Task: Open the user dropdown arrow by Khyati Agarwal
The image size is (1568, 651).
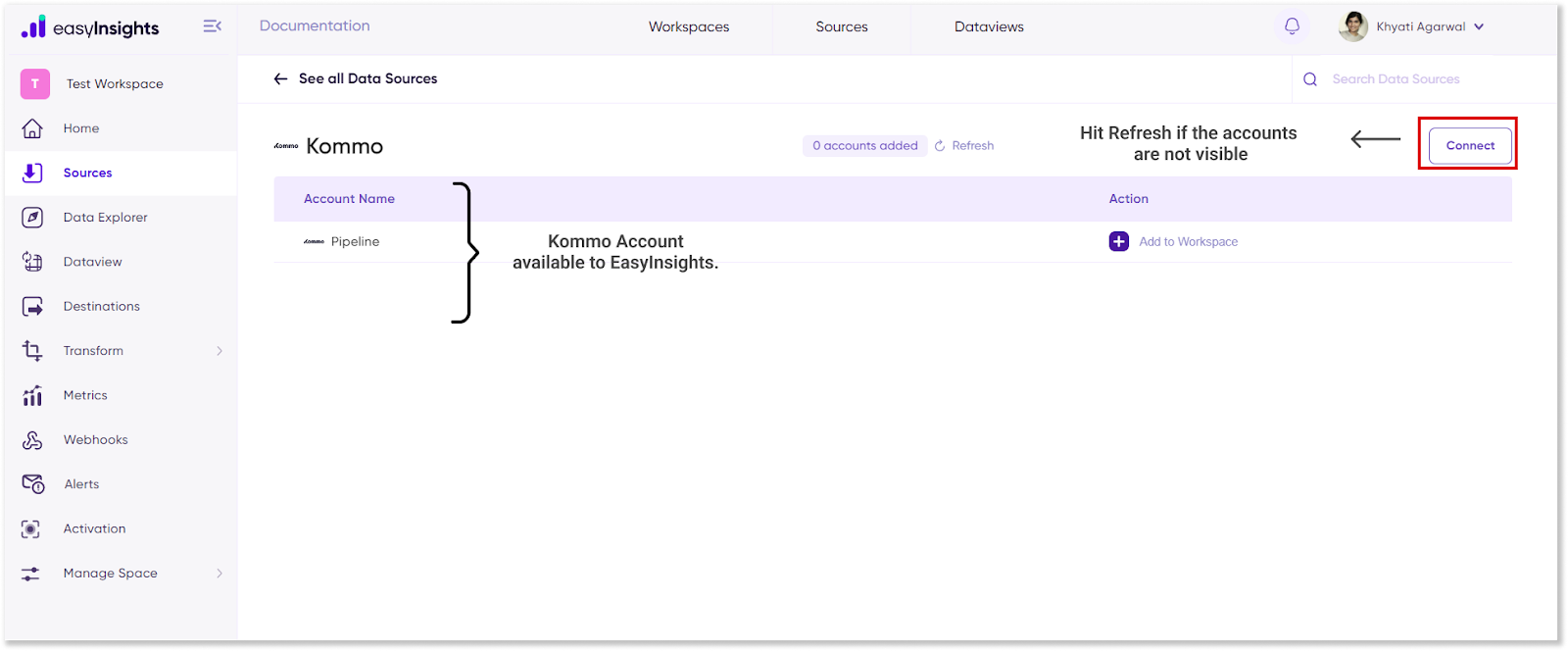Action: click(x=1479, y=26)
